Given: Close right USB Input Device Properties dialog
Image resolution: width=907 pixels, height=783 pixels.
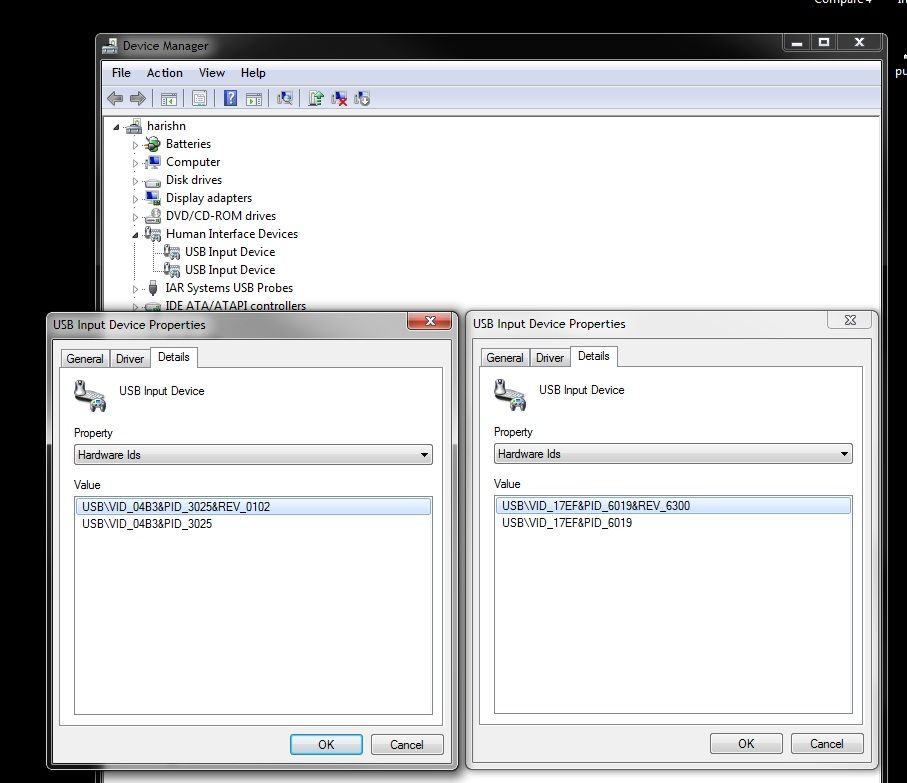Looking at the screenshot, I should (x=850, y=320).
